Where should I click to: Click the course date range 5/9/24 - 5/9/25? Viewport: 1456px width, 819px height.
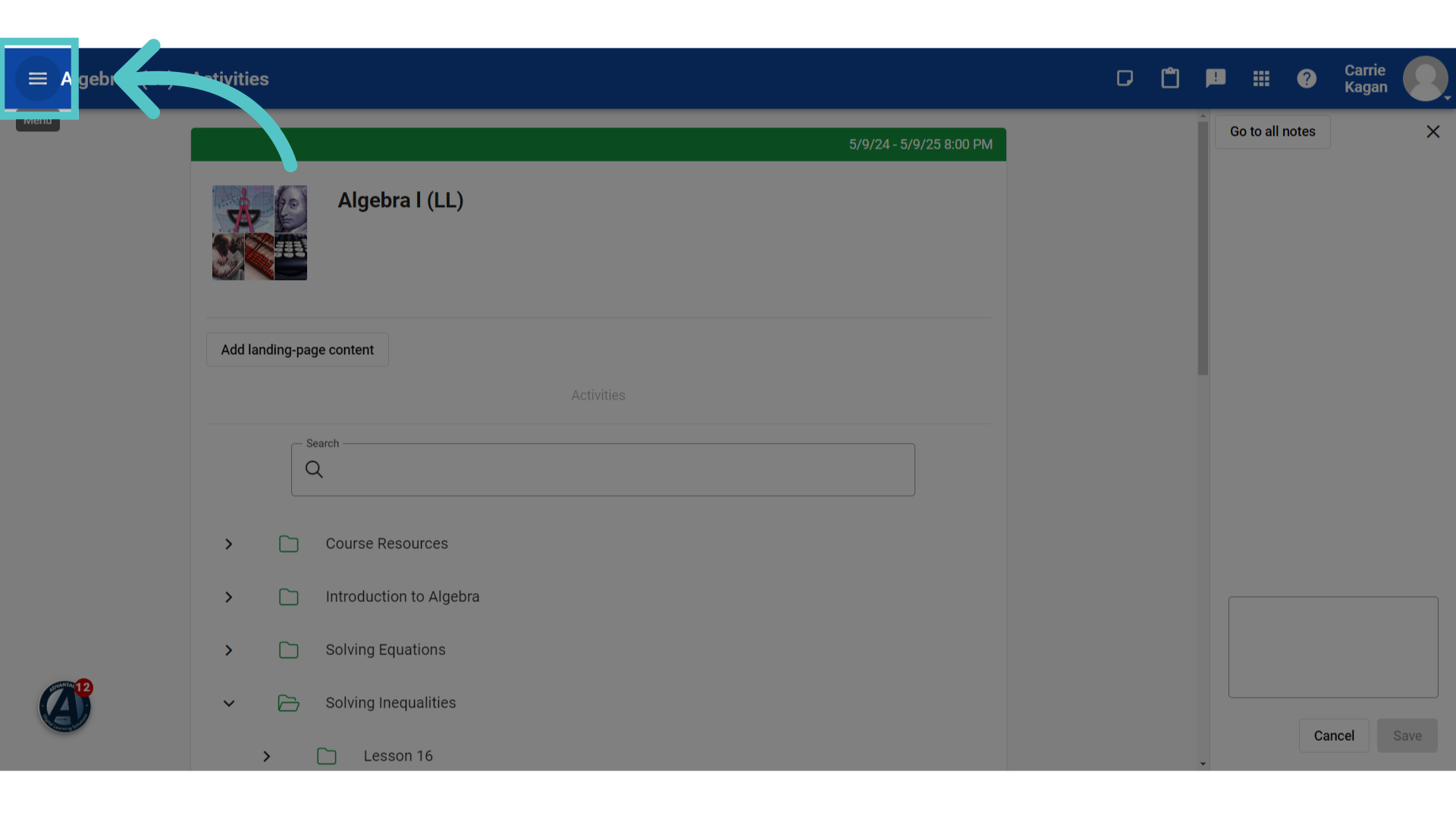(x=921, y=144)
